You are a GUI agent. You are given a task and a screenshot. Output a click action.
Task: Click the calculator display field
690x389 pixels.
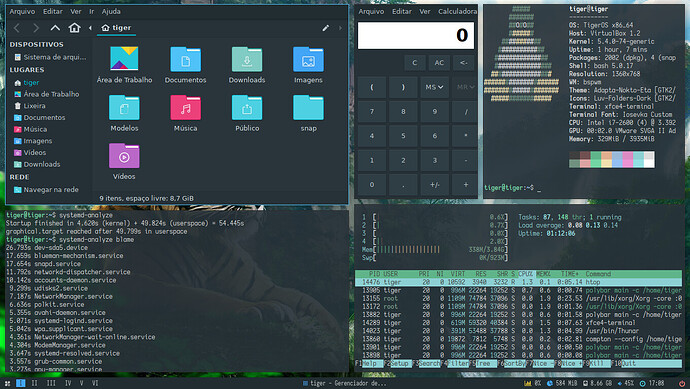(416, 35)
